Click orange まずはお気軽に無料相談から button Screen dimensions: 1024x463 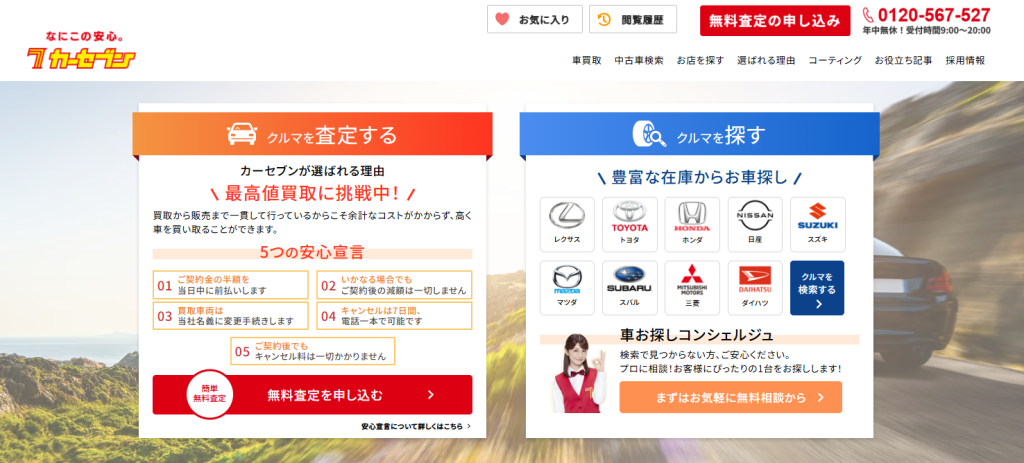pyautogui.click(x=730, y=397)
